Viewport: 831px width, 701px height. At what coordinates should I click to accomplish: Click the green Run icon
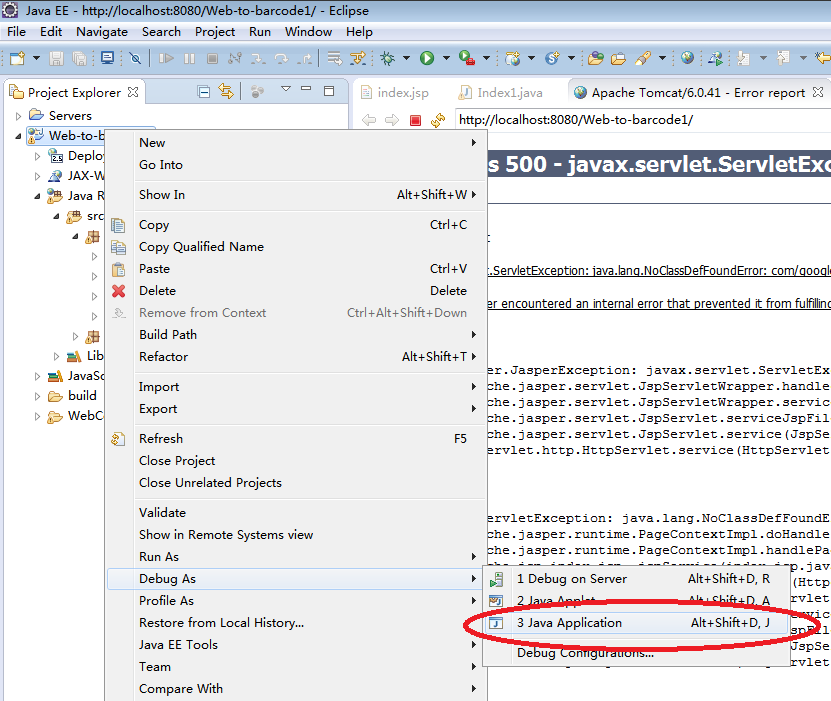click(x=427, y=58)
